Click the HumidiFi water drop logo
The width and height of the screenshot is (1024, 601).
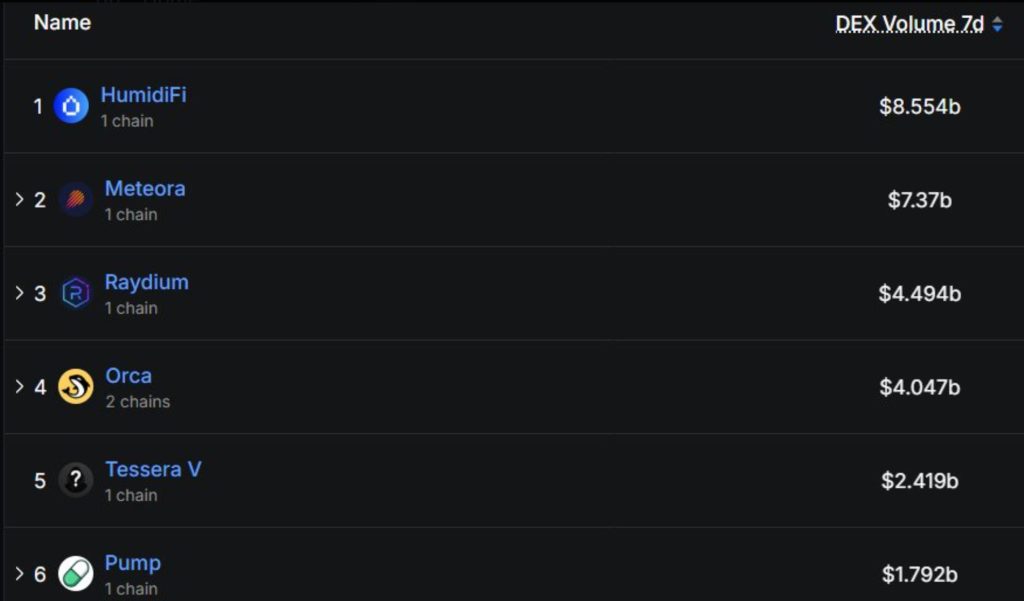coord(71,105)
